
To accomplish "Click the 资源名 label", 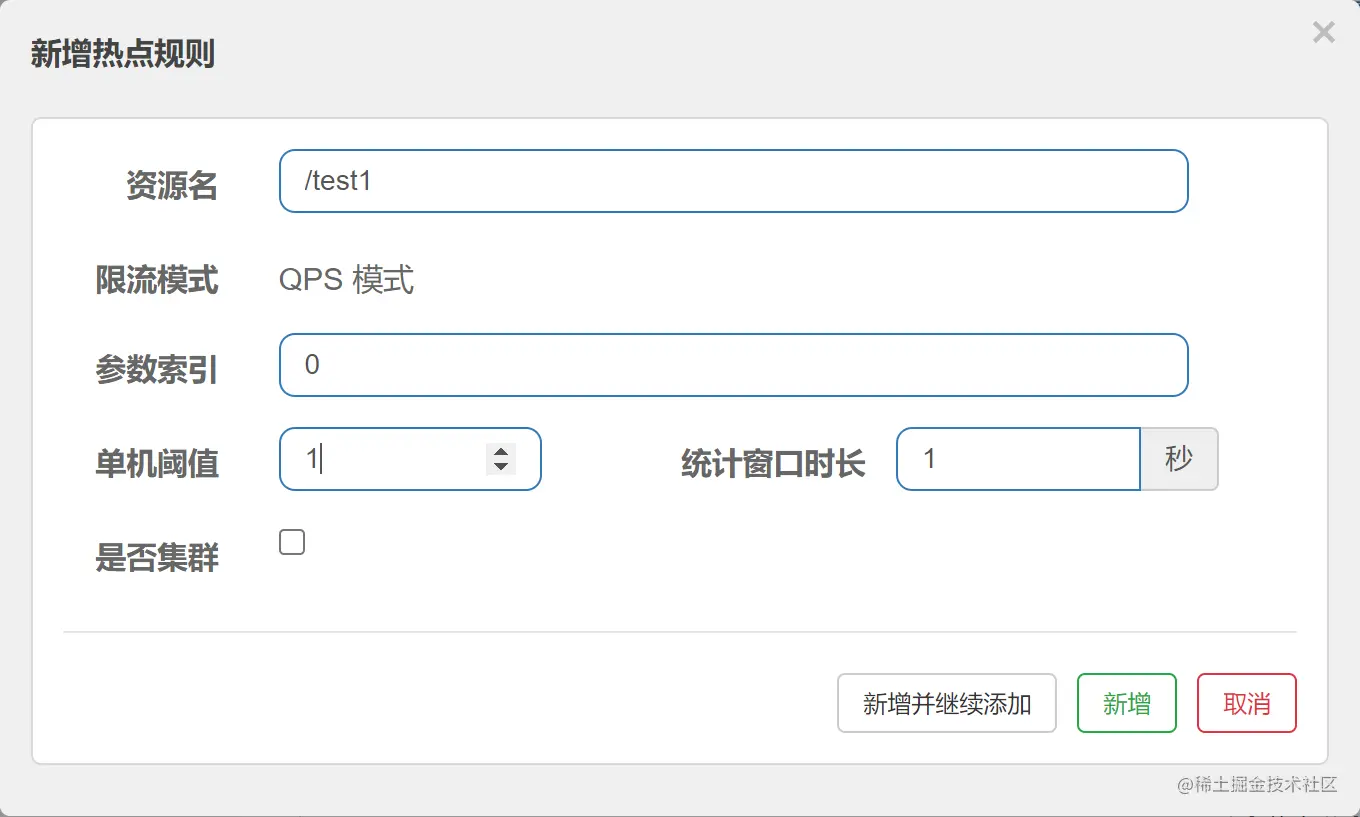I will (x=172, y=186).
